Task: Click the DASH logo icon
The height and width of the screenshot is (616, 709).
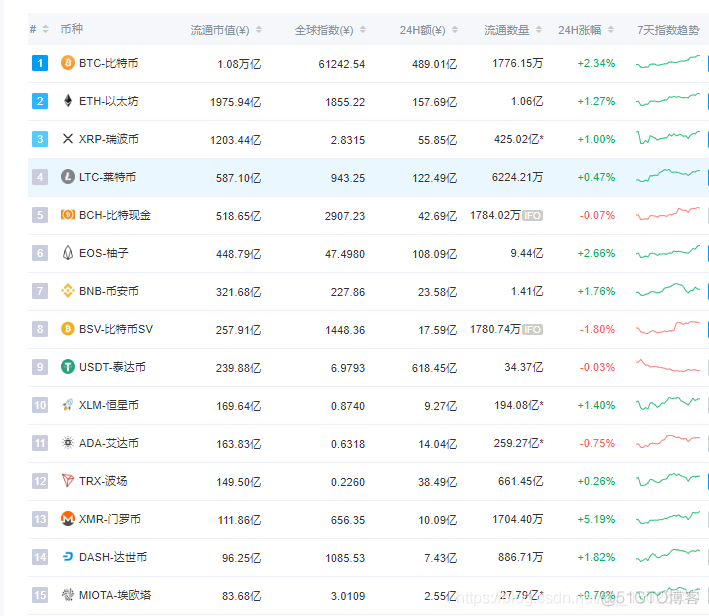Action: tap(68, 556)
